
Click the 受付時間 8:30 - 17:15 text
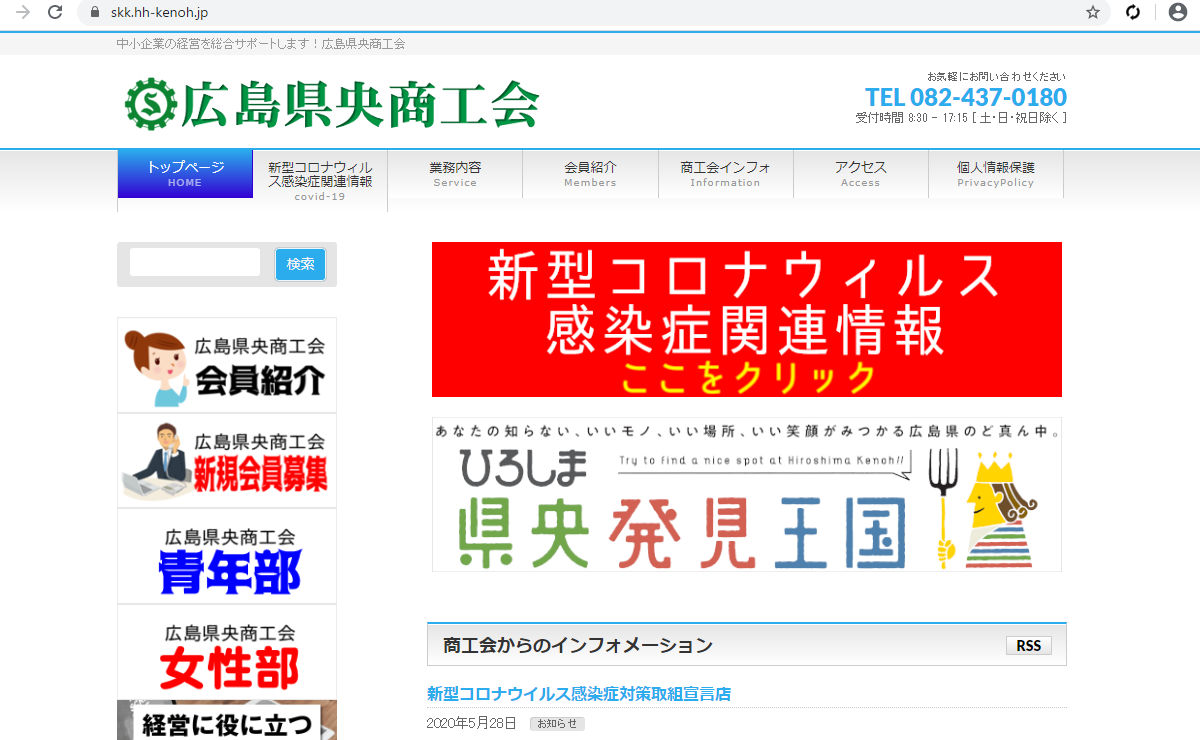tap(961, 118)
